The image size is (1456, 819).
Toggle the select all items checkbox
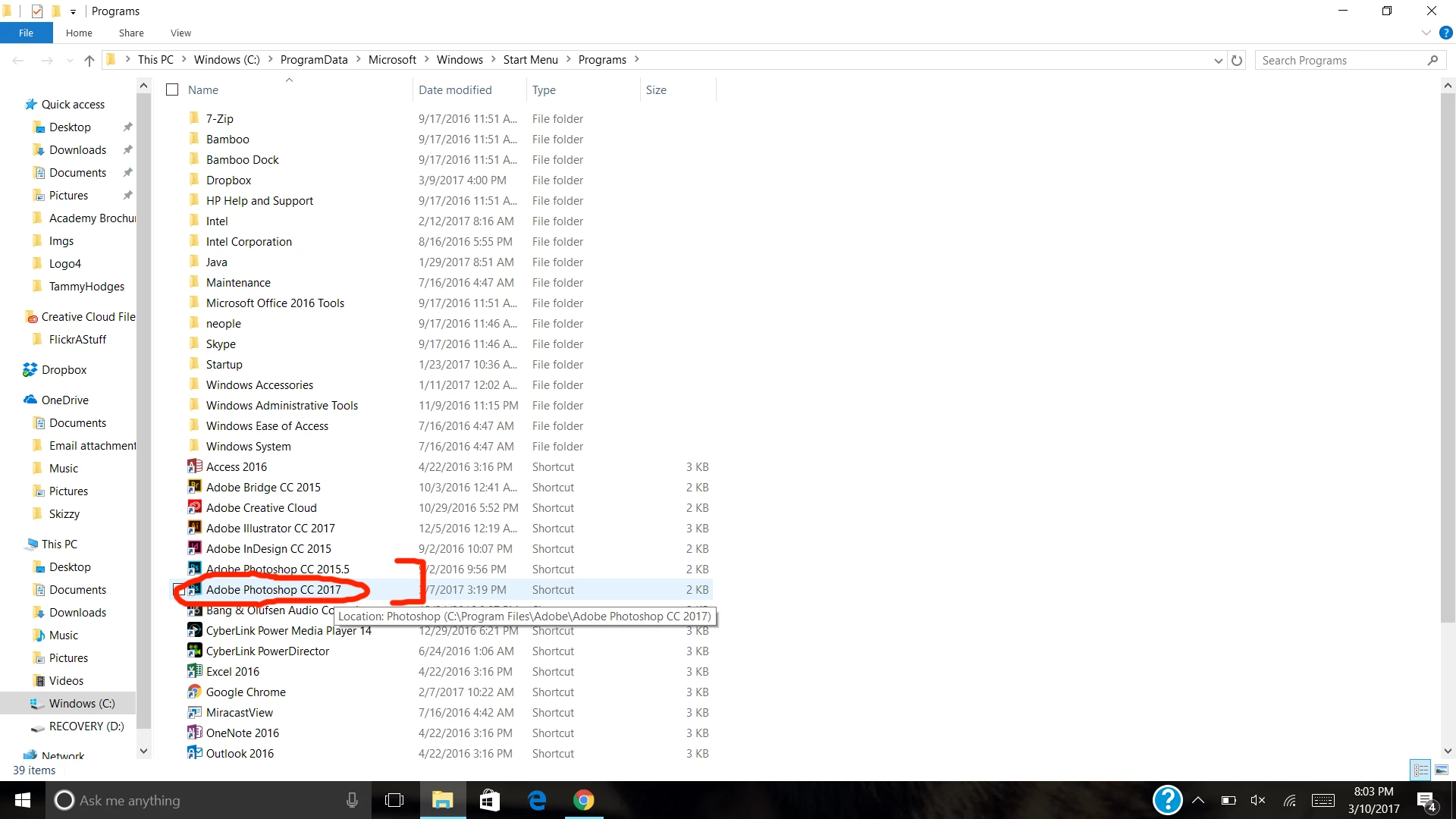(x=172, y=89)
